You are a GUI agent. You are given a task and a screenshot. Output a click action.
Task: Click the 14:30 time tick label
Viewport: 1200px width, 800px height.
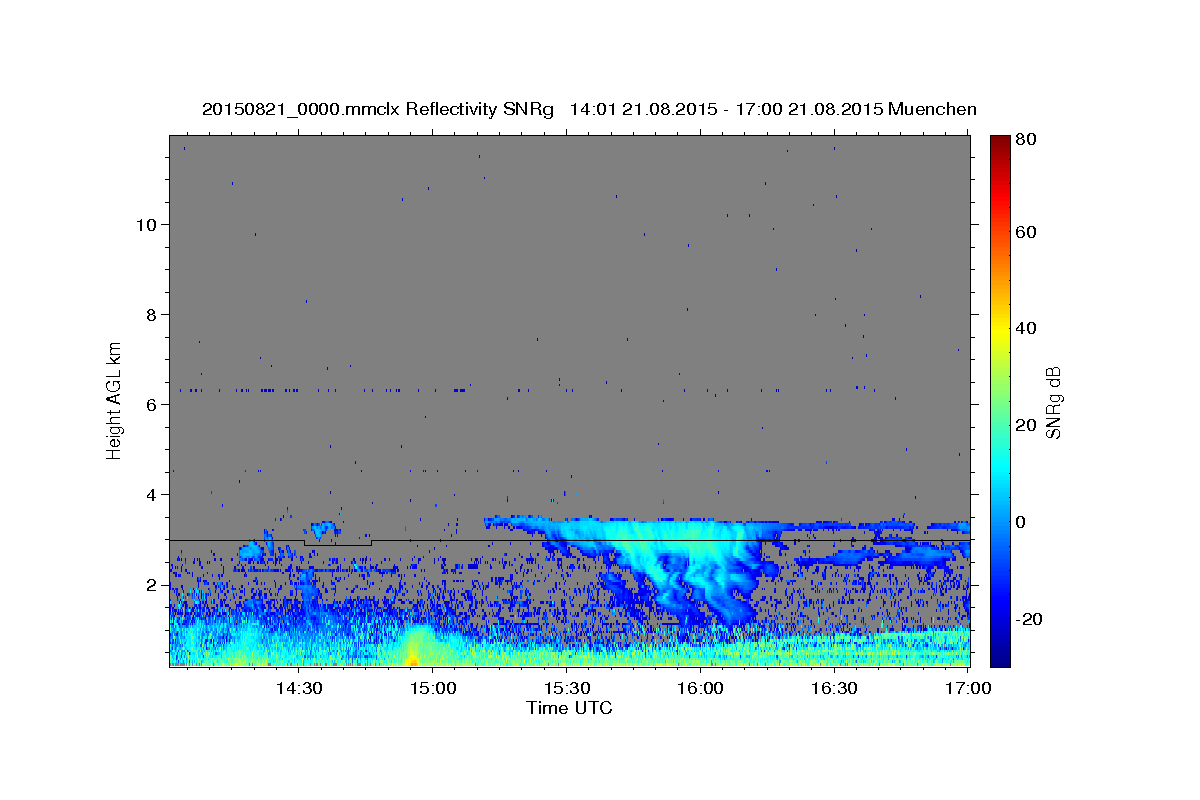click(299, 689)
